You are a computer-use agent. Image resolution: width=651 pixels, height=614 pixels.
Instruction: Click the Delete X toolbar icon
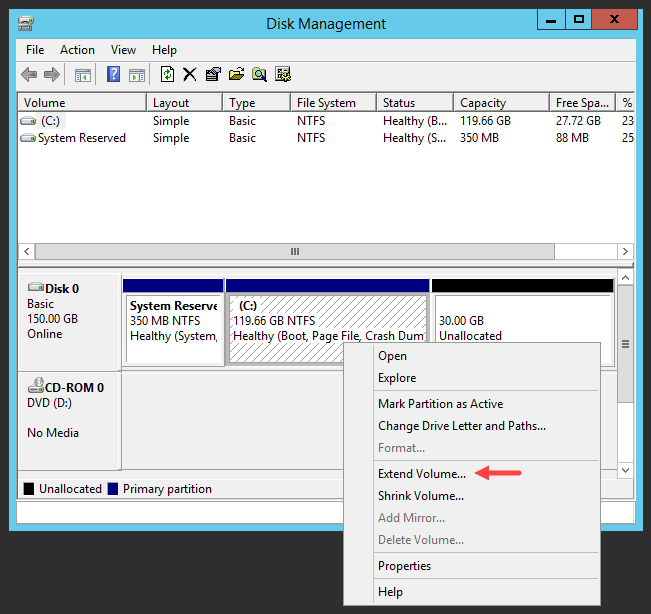pos(190,75)
